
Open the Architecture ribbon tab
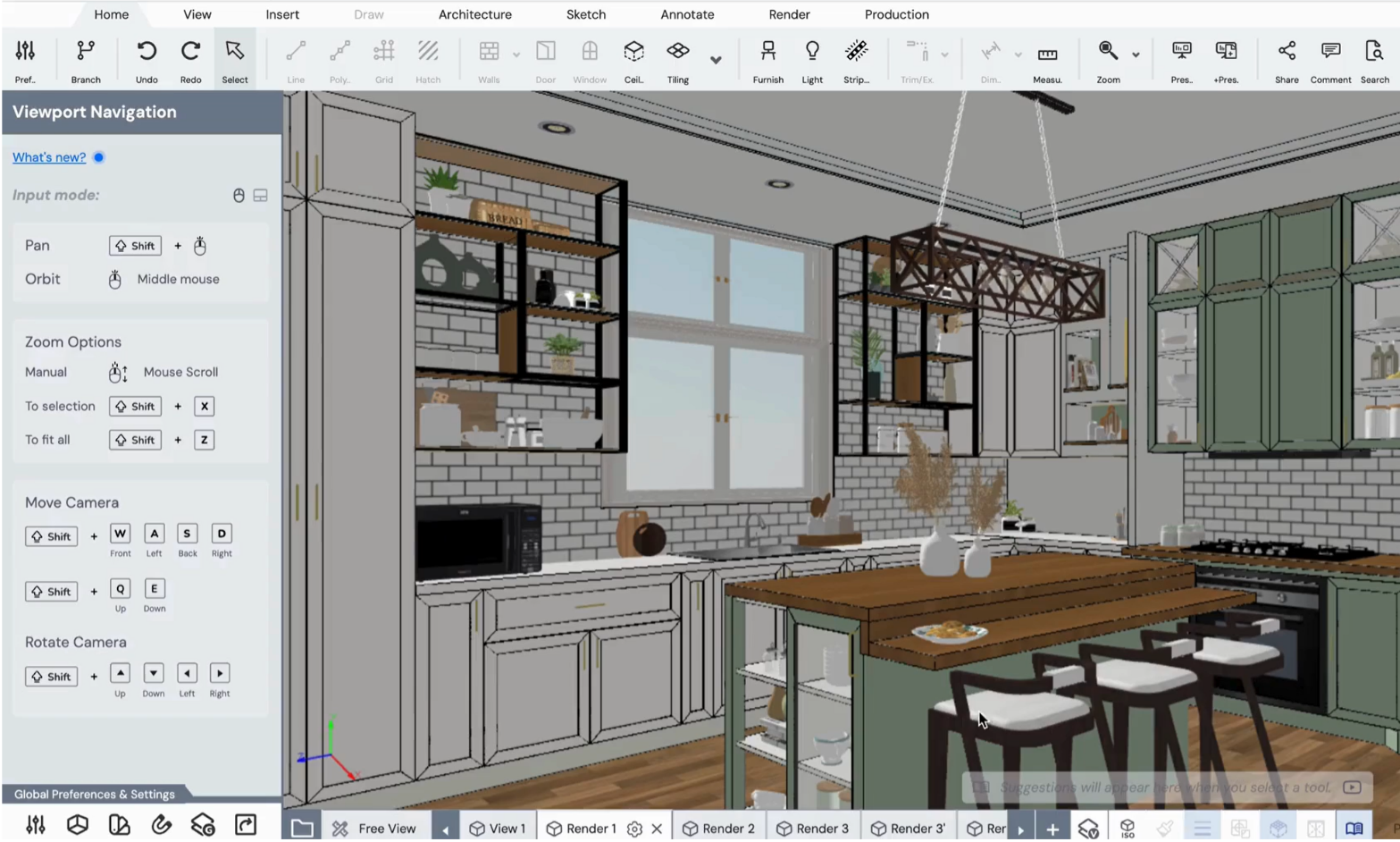point(474,14)
